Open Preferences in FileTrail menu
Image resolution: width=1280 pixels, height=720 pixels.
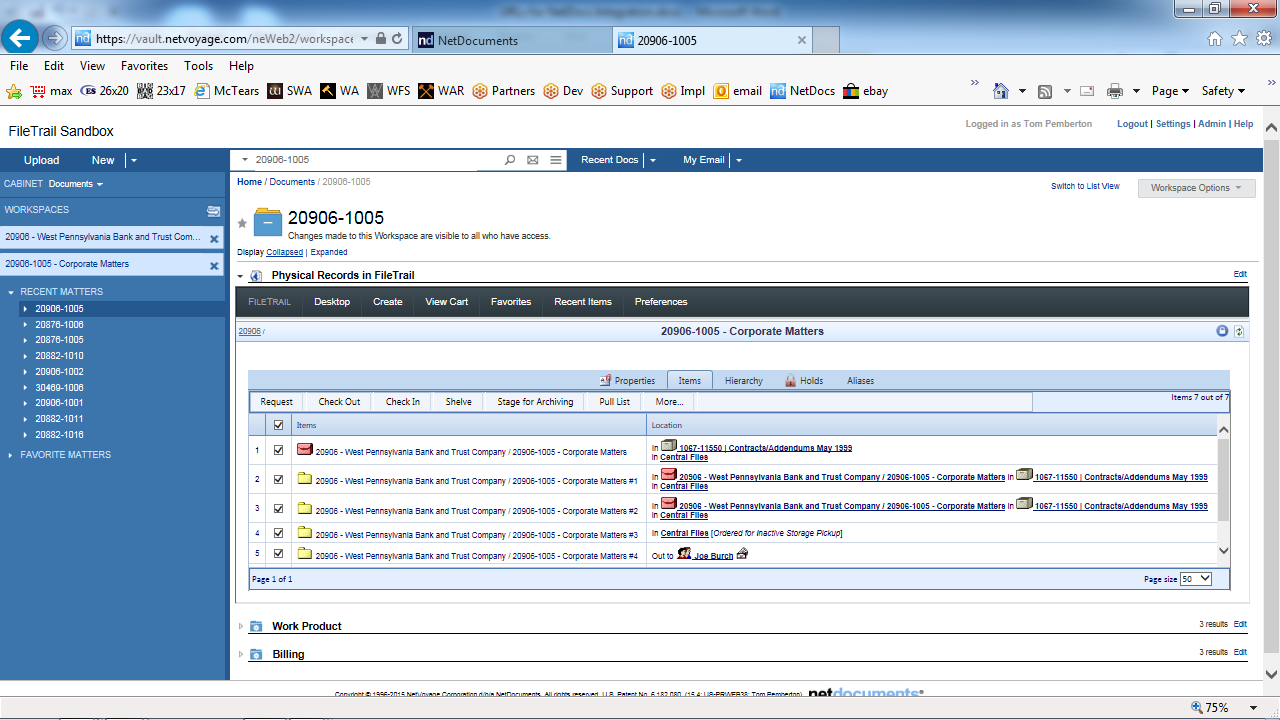pyautogui.click(x=661, y=302)
